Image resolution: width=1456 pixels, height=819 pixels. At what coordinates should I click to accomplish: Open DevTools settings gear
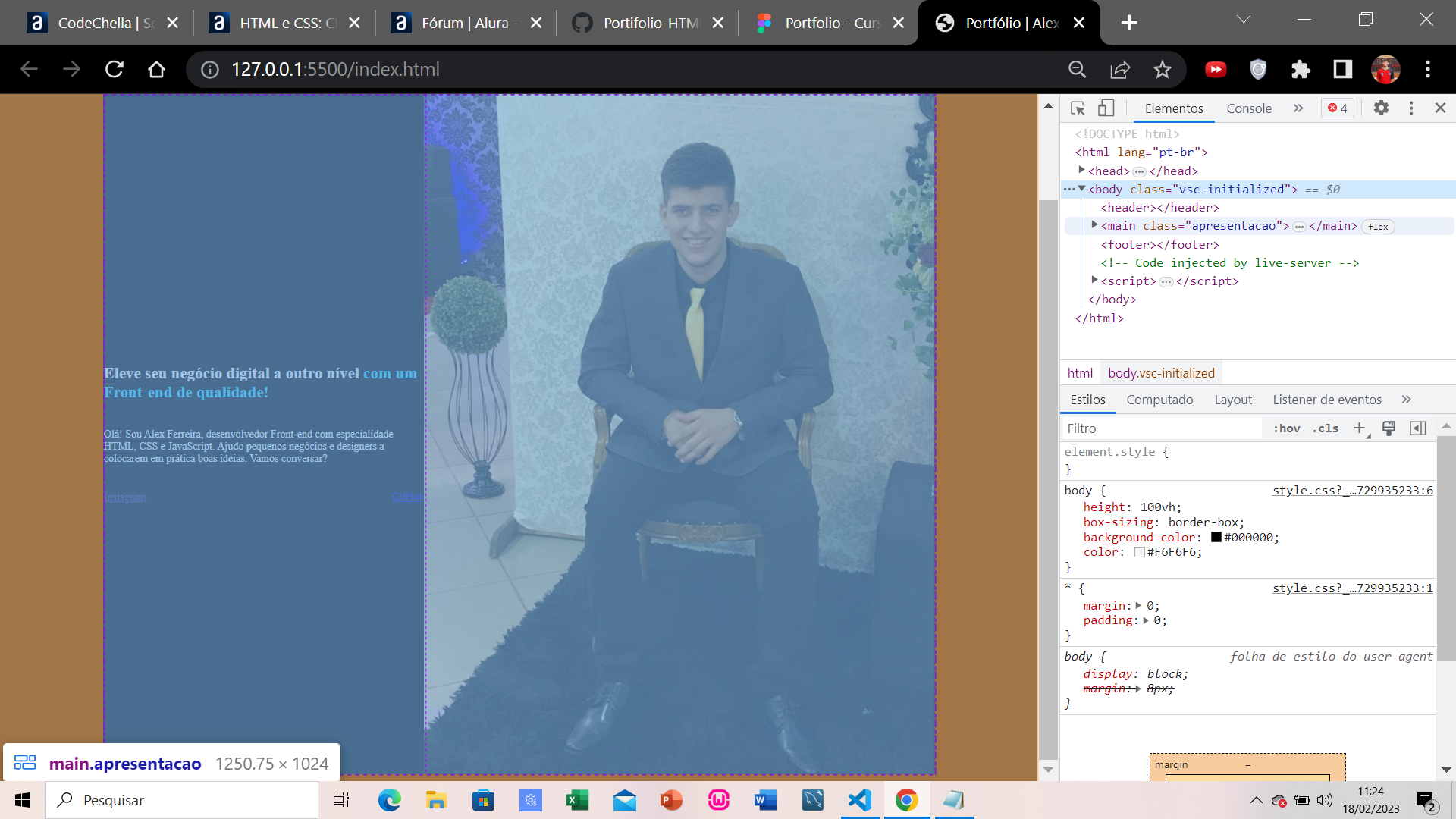(1381, 108)
